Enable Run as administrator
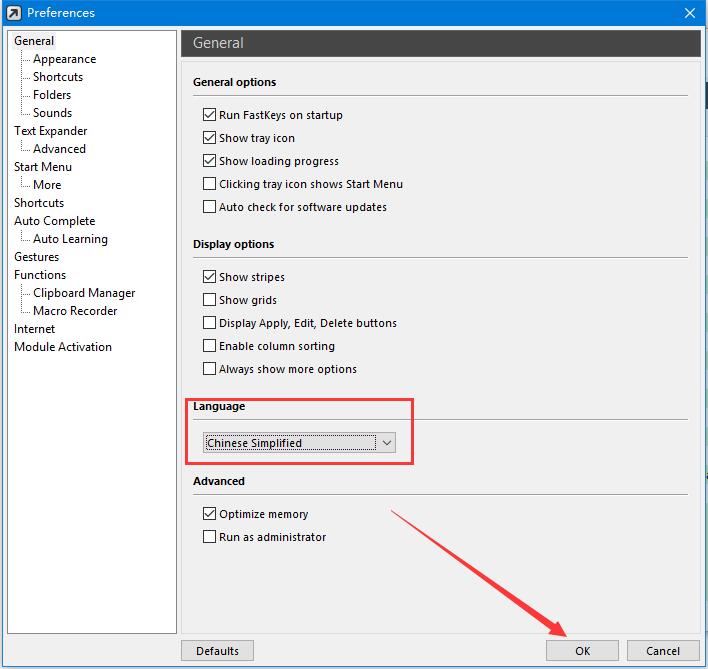 pyautogui.click(x=210, y=537)
